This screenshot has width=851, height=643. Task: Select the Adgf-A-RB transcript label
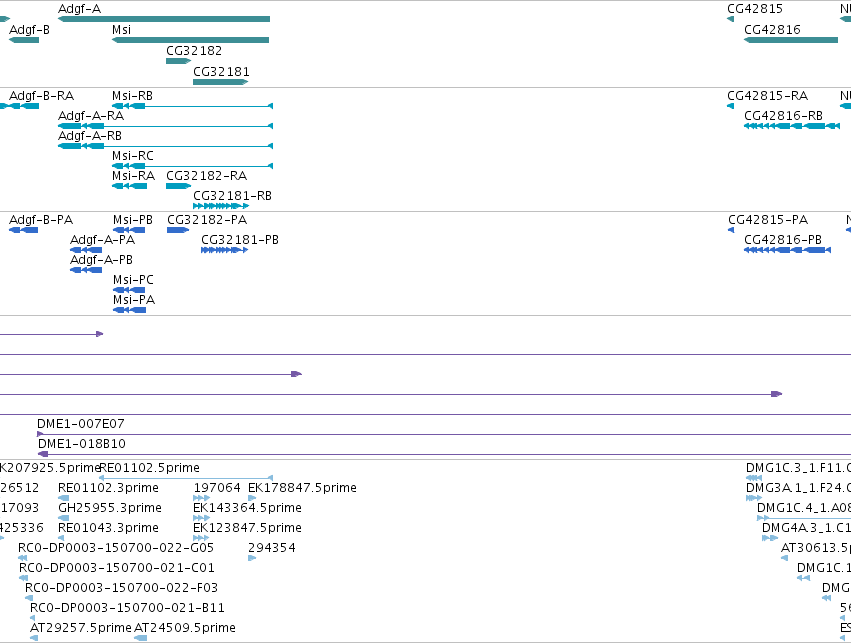click(90, 136)
